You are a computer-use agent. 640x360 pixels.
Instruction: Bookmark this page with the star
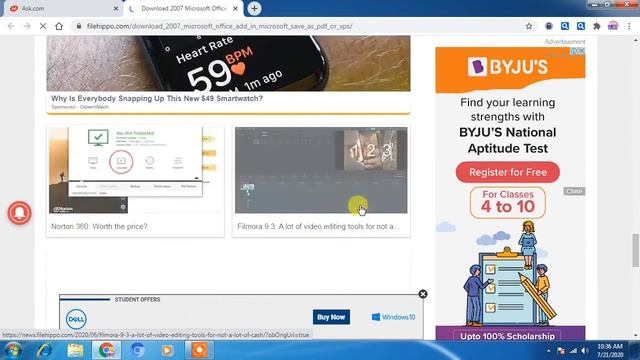529,26
